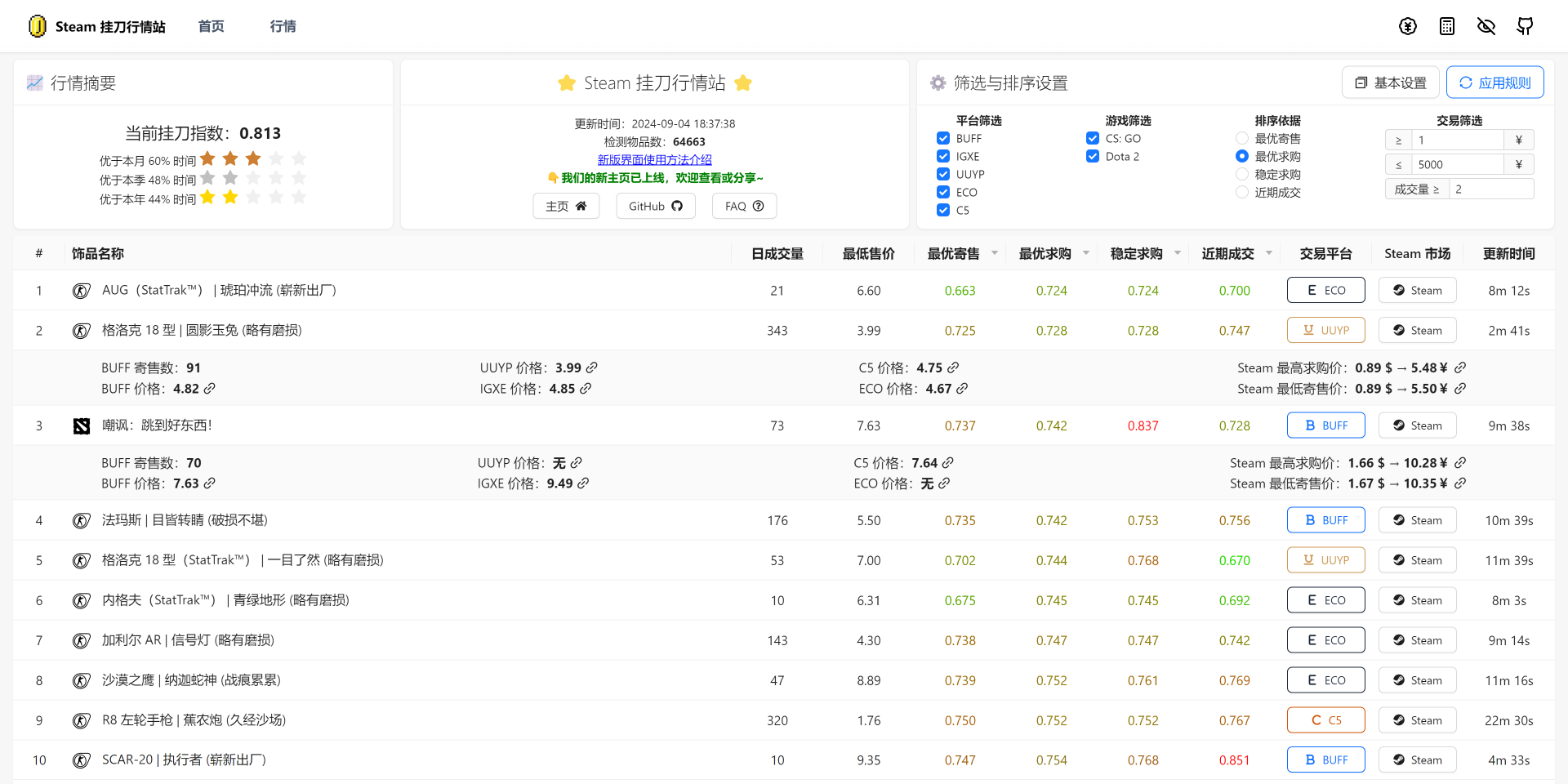Go to 行情 nav item
This screenshot has width=1568, height=784.
283,26
